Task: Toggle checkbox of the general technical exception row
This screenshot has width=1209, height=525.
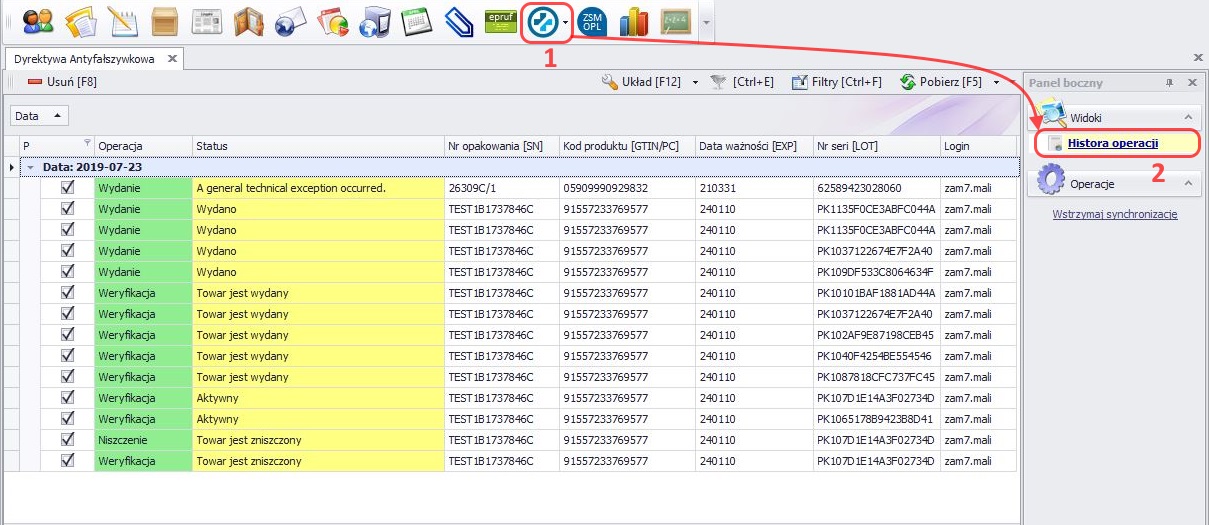Action: click(x=68, y=187)
